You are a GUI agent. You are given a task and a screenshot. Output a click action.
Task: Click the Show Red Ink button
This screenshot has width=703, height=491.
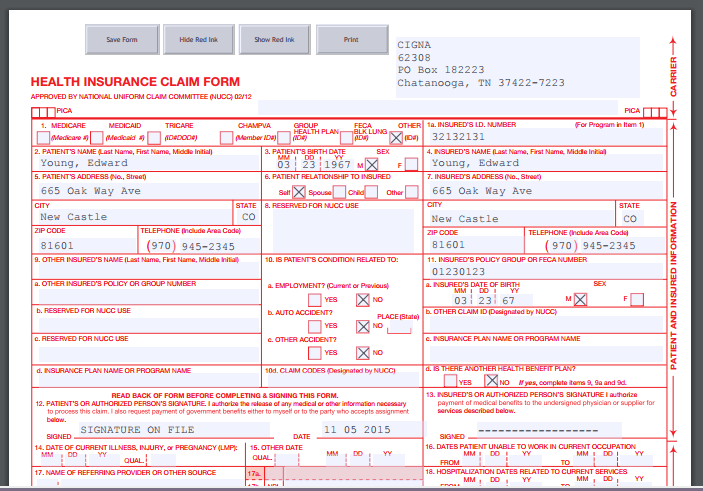(274, 40)
